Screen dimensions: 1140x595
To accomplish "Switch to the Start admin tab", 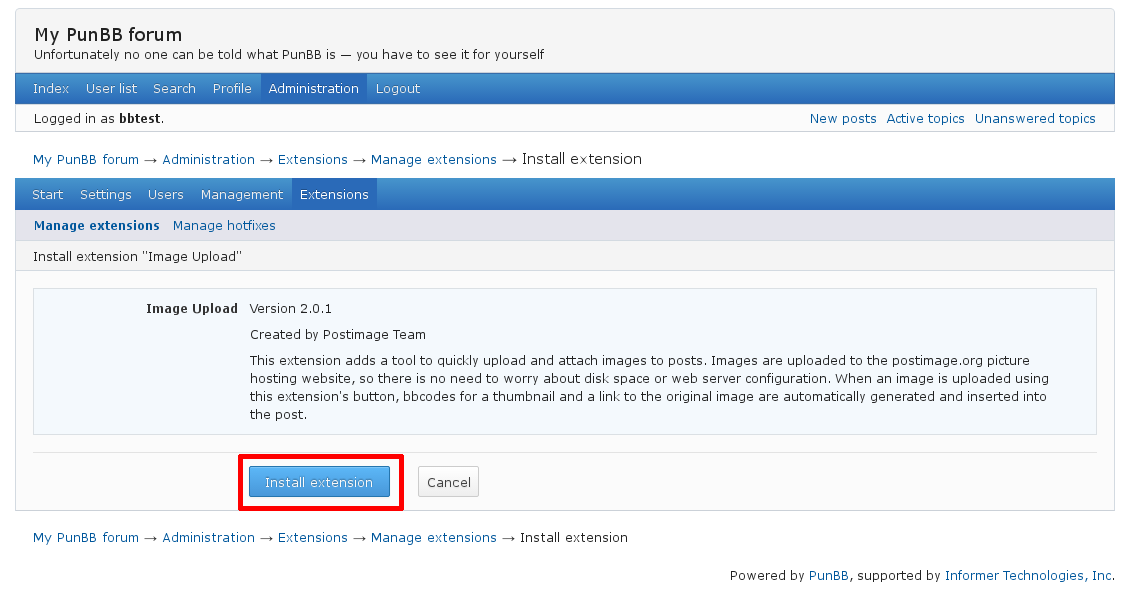I will click(x=47, y=194).
